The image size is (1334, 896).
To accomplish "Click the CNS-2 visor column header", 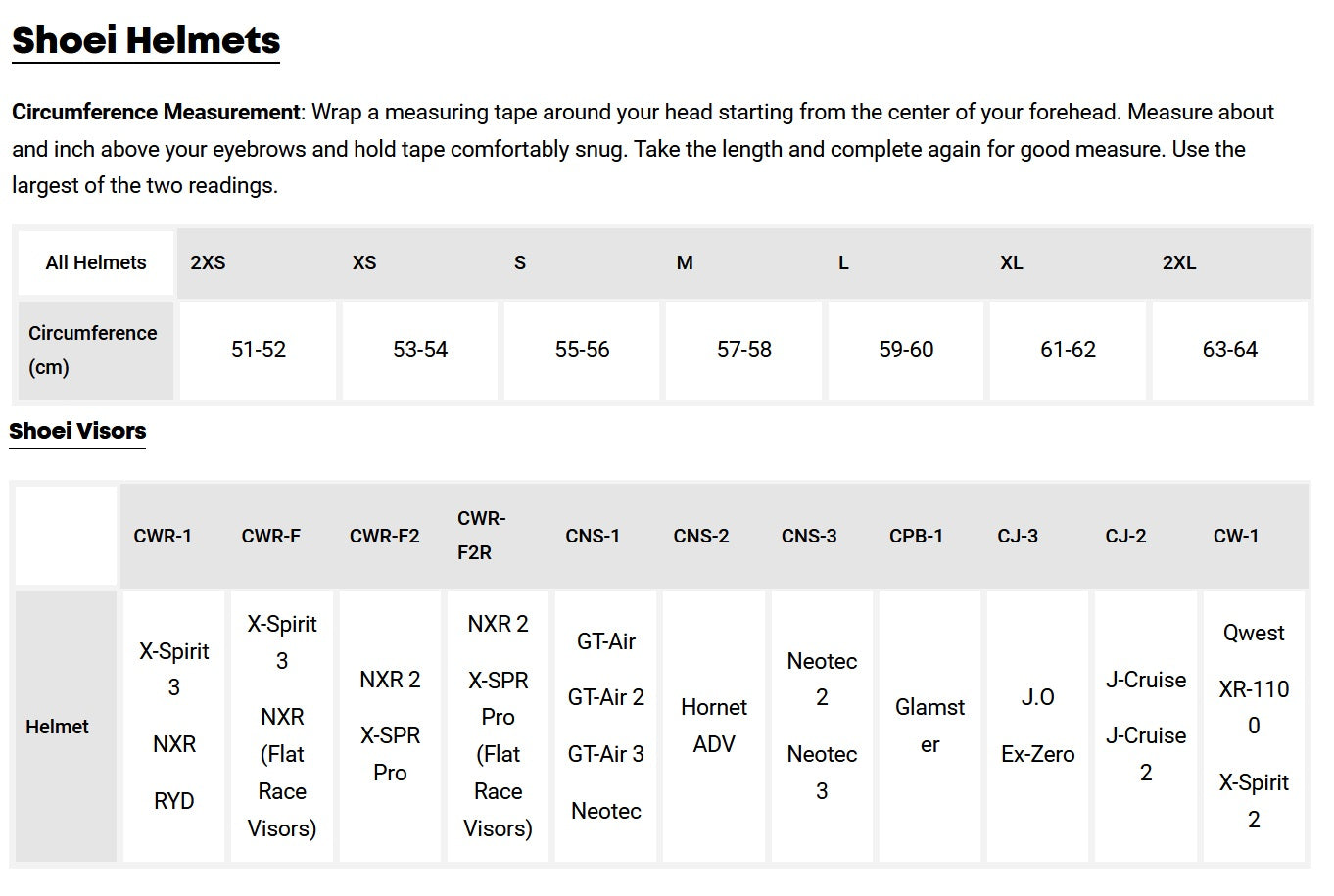I will 701,536.
